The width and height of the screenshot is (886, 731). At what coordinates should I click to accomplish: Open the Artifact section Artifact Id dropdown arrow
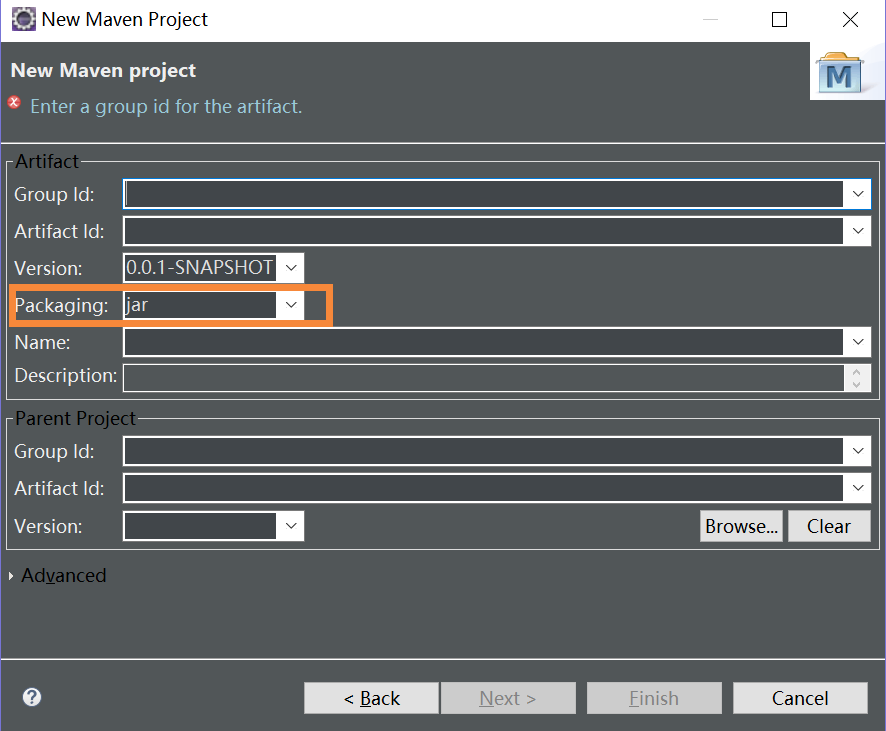point(858,231)
